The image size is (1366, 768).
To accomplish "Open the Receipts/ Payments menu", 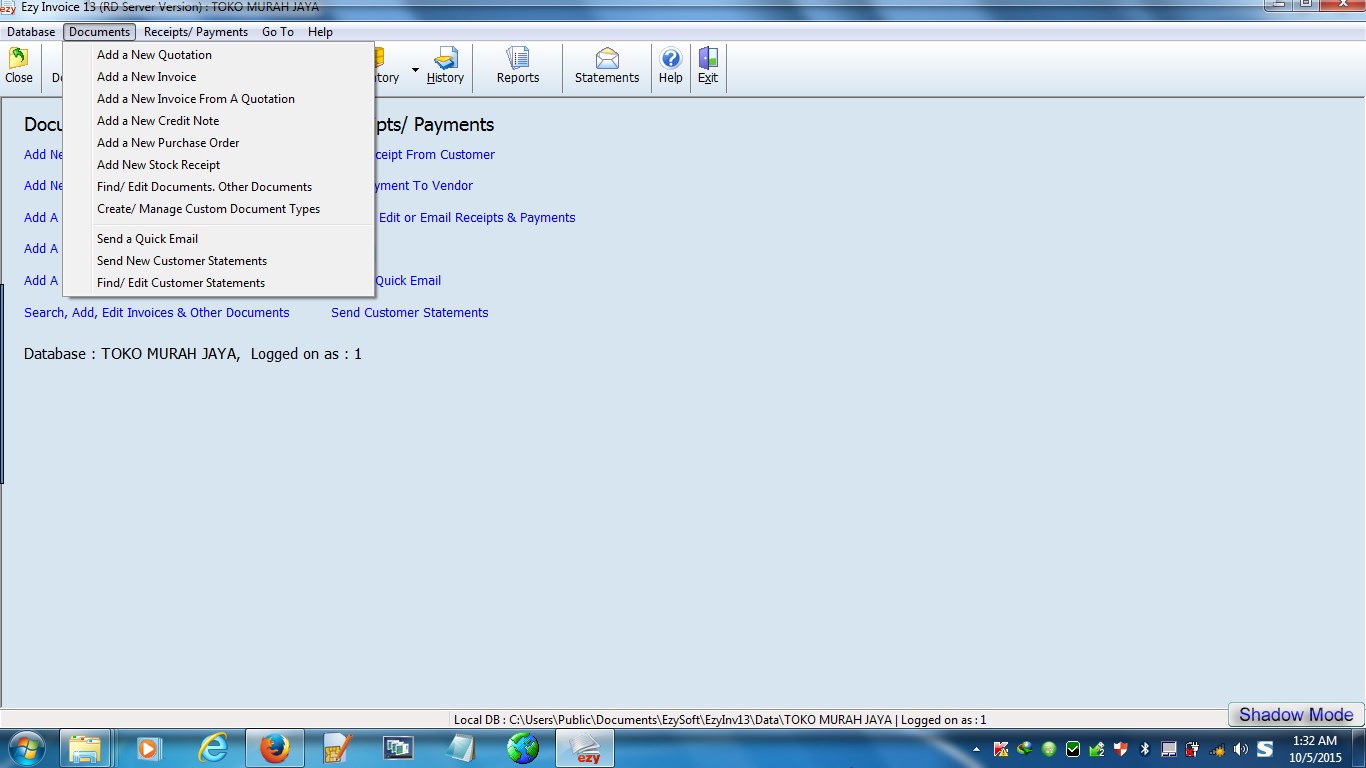I will click(196, 32).
